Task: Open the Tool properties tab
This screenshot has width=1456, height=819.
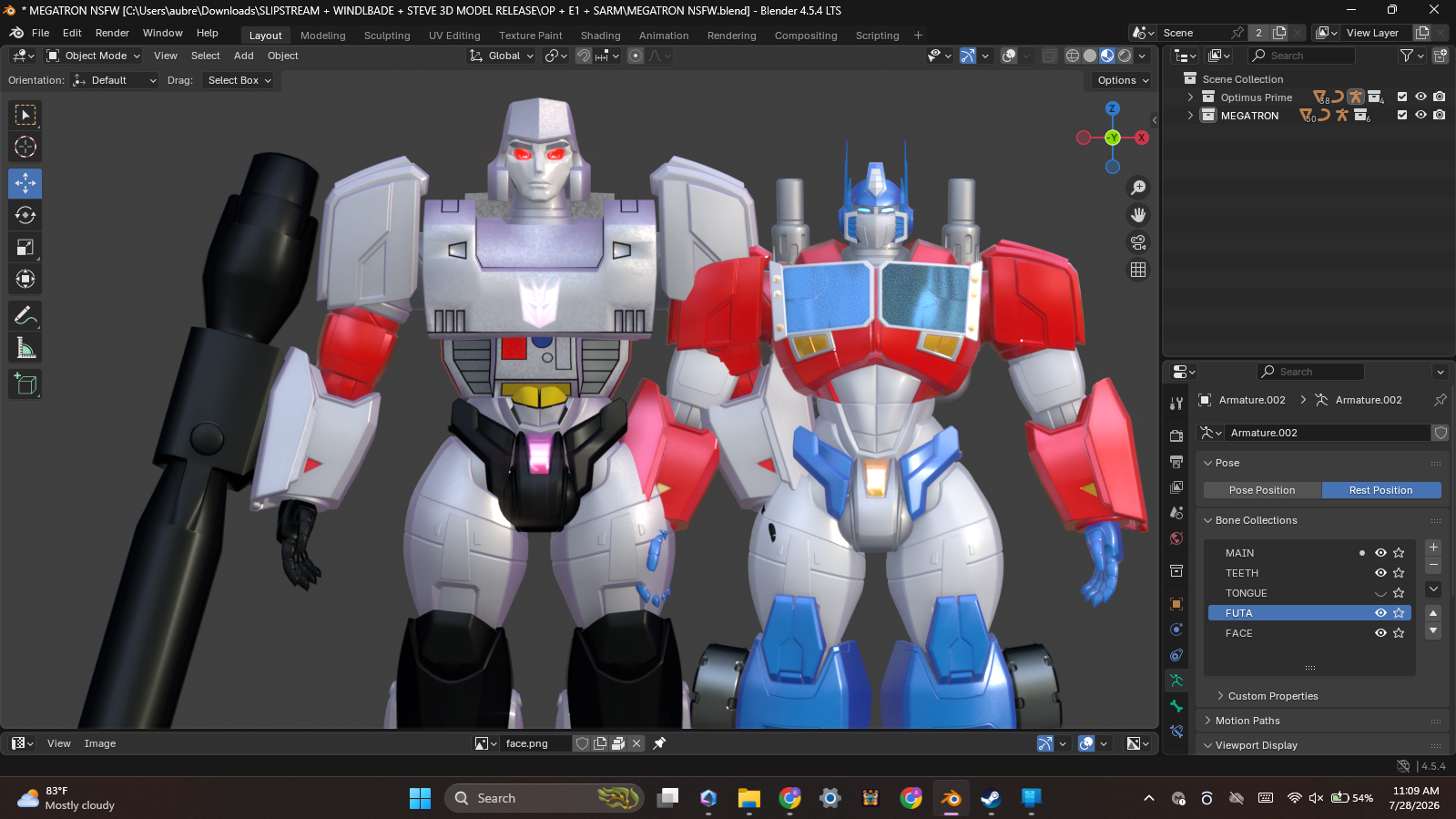Action: (x=1176, y=403)
